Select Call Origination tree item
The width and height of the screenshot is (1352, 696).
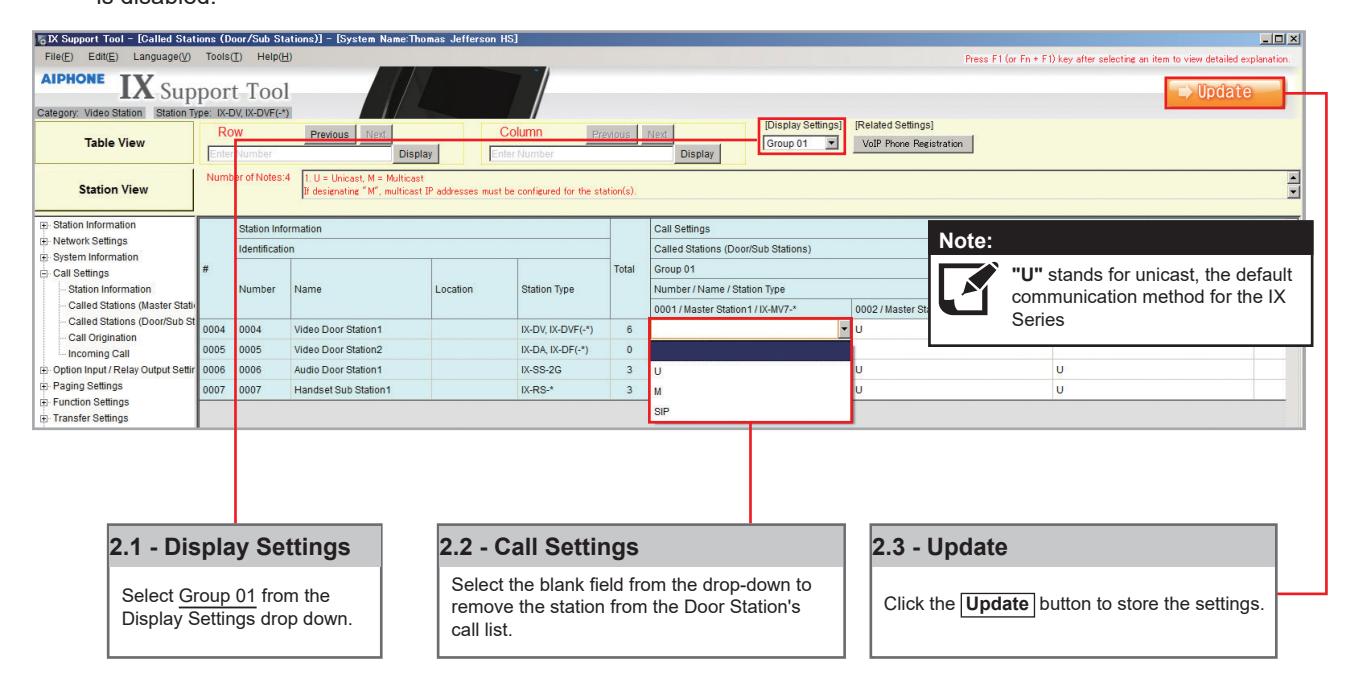tap(100, 338)
